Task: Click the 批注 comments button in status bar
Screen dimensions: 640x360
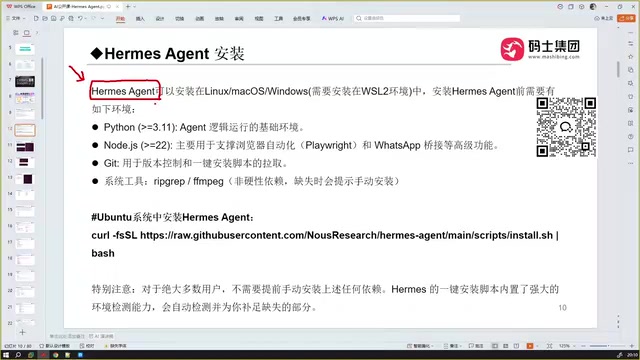Action: click(x=476, y=346)
